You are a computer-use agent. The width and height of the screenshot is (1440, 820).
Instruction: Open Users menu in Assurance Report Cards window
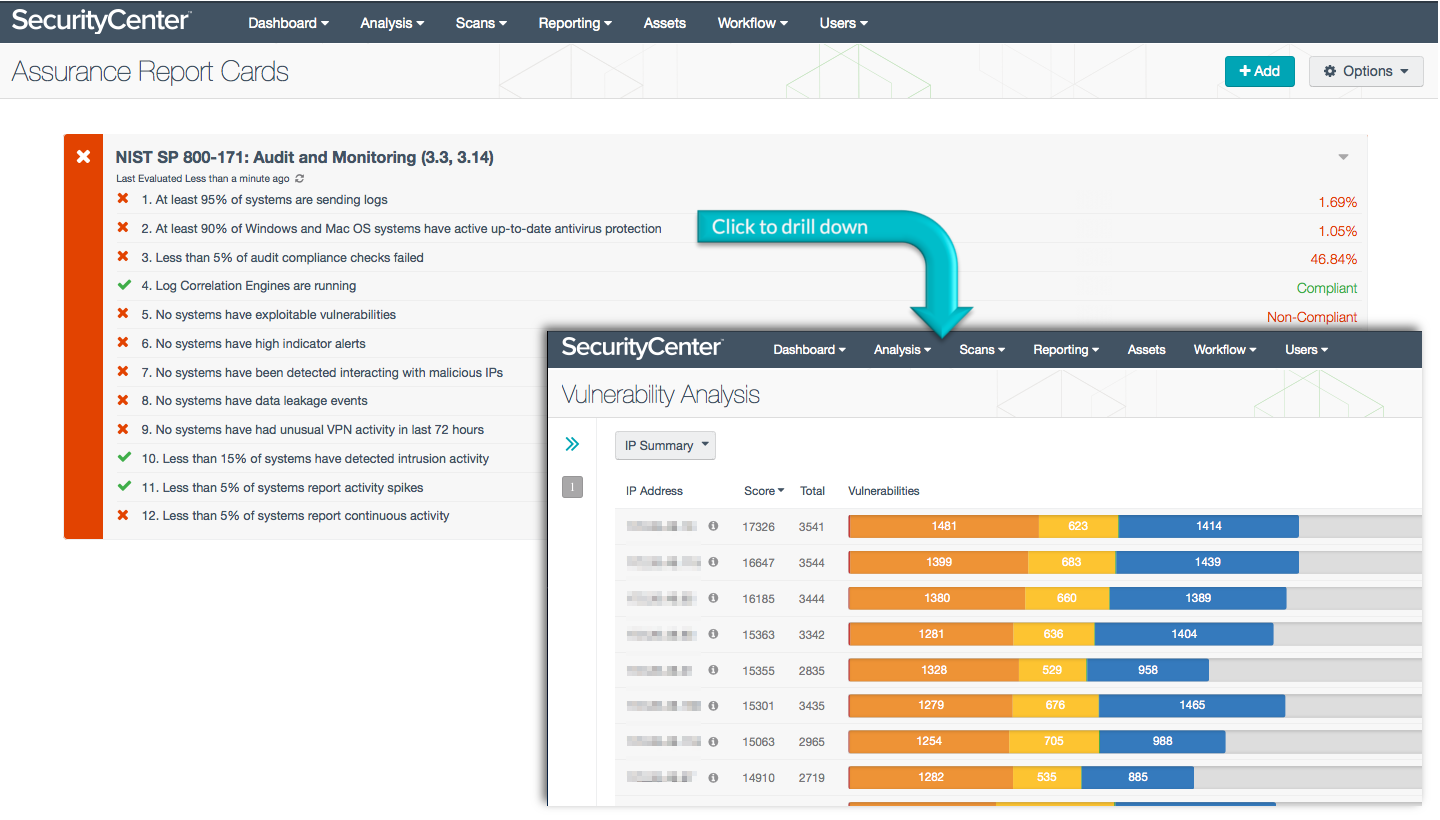[x=843, y=23]
